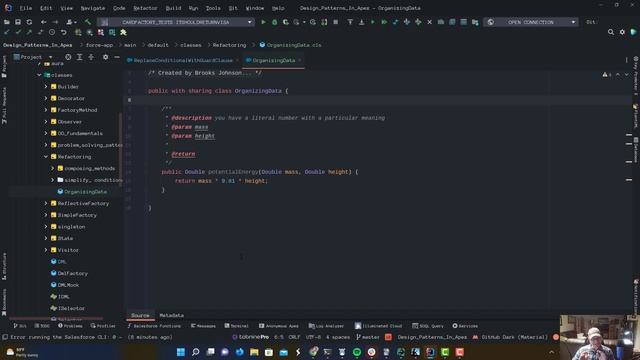Close the OrganizingData editor tab
Screen dimensions: 640x360
(x=300, y=60)
